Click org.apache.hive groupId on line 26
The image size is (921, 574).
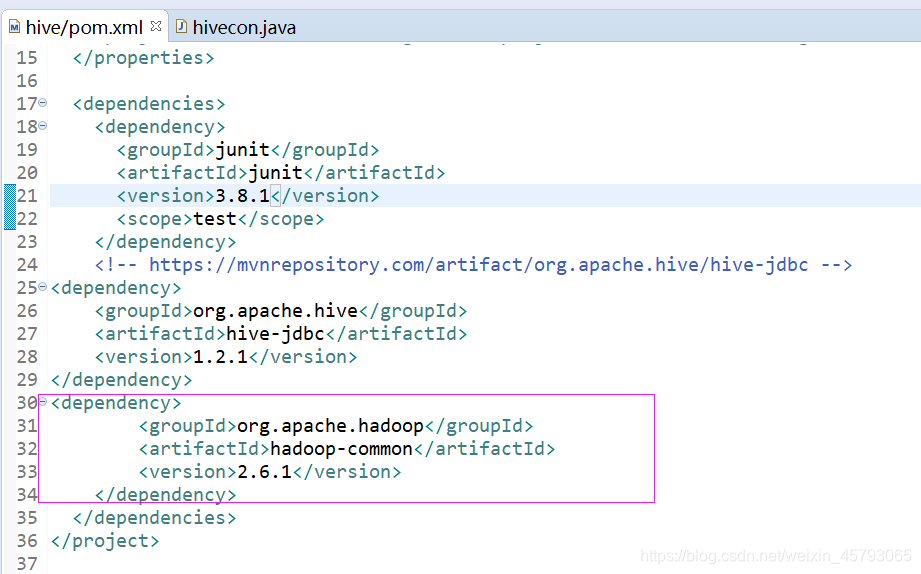coord(275,310)
